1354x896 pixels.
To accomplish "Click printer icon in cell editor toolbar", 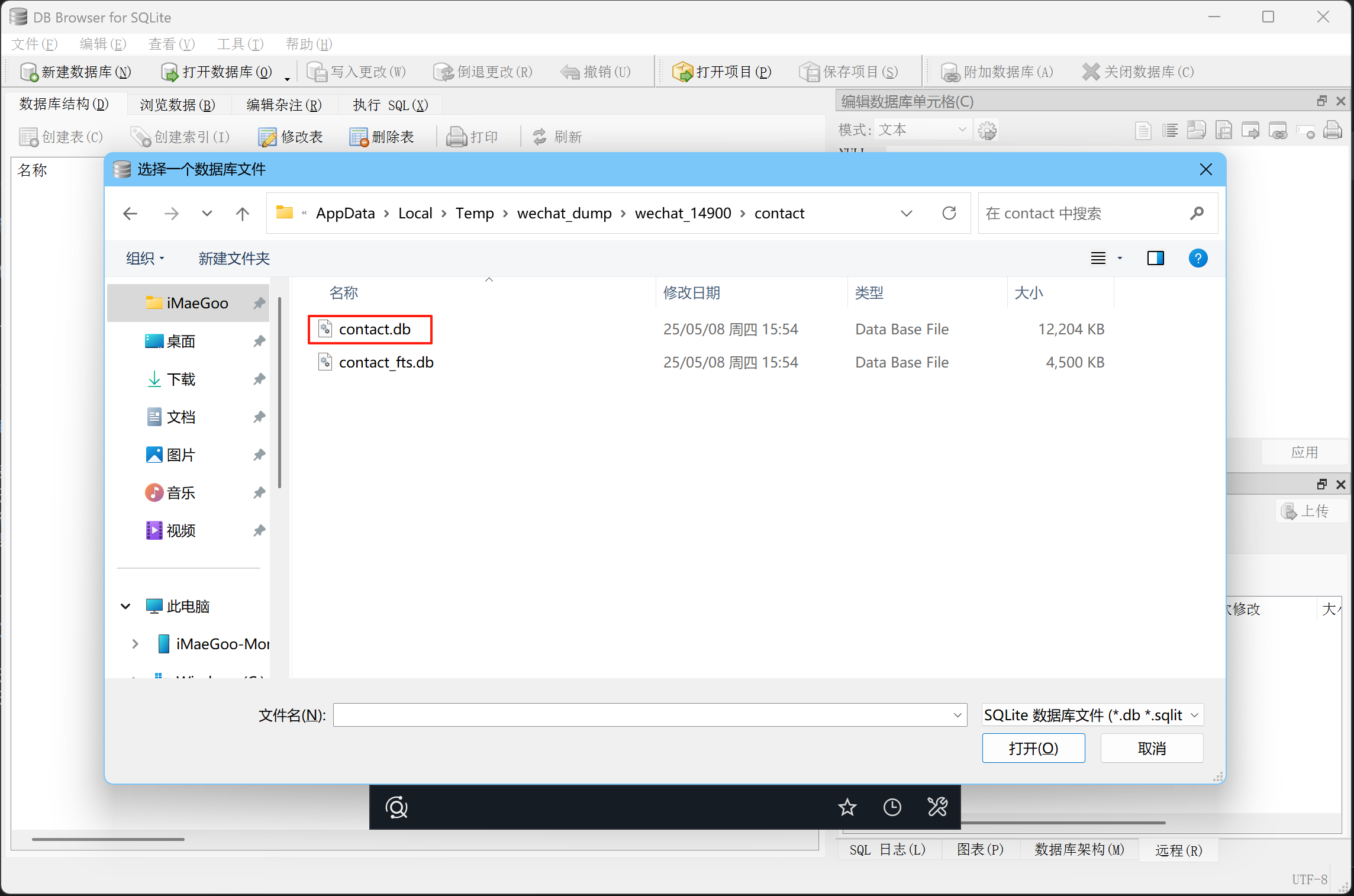I will tap(1333, 130).
